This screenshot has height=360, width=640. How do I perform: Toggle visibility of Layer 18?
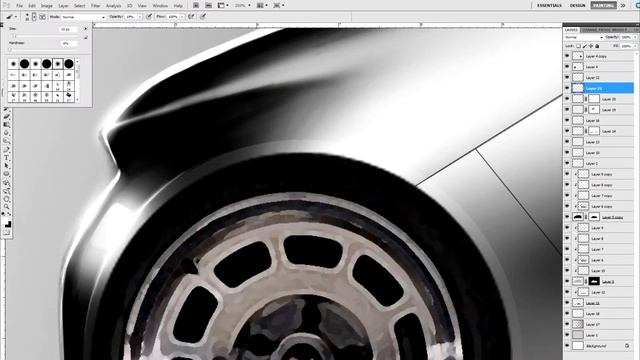coord(567,313)
